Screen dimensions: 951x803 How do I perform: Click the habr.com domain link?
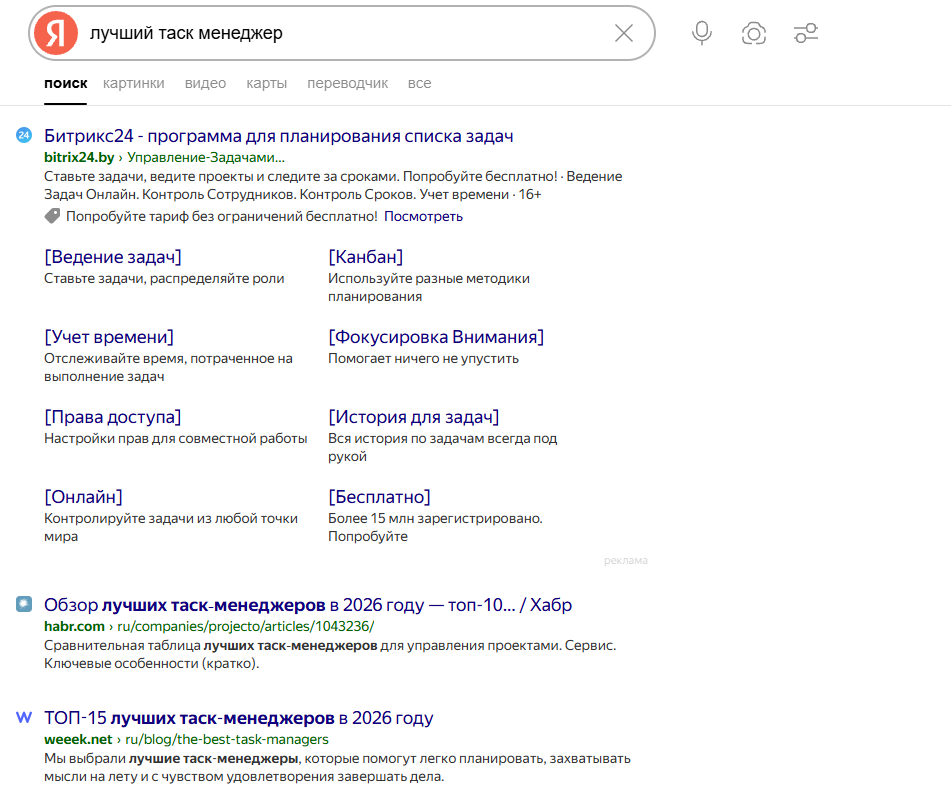74,627
